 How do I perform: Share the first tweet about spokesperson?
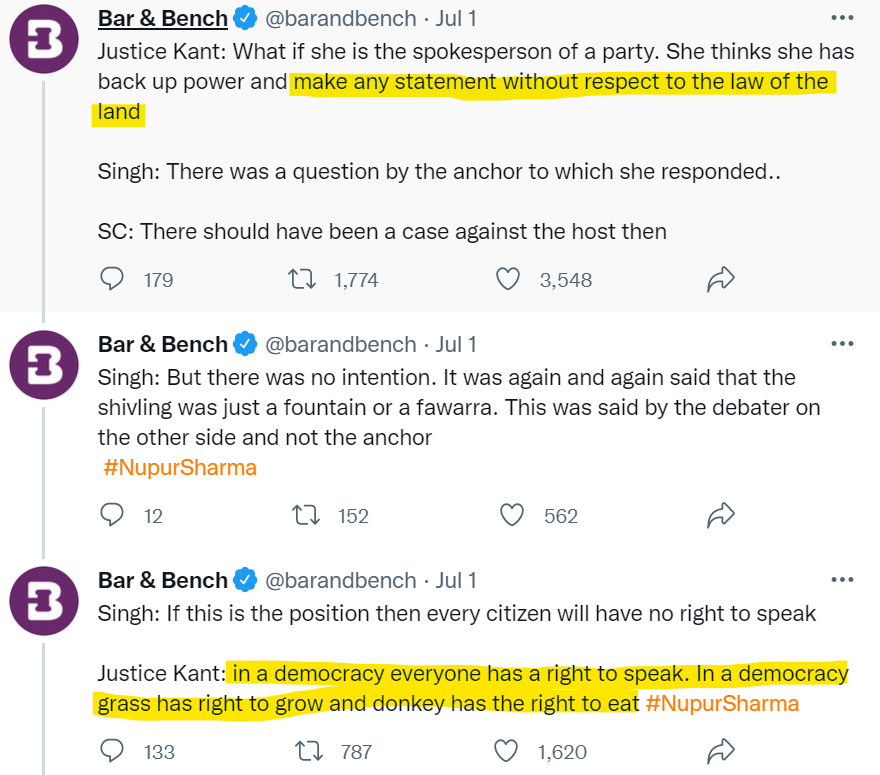pyautogui.click(x=721, y=279)
